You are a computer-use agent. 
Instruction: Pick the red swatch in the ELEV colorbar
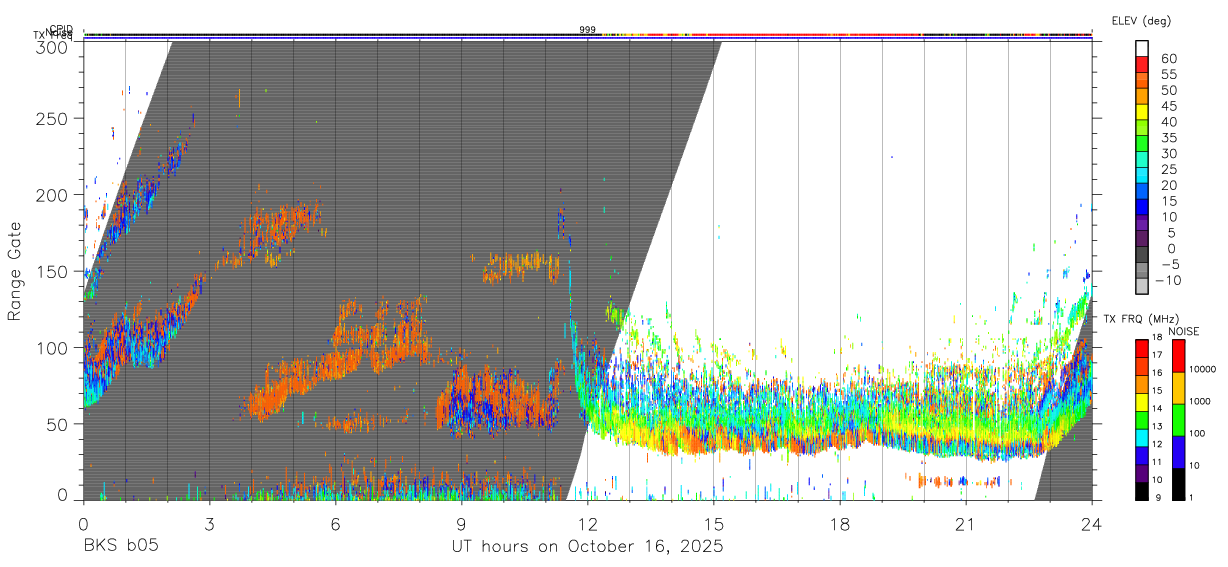pyautogui.click(x=1142, y=64)
